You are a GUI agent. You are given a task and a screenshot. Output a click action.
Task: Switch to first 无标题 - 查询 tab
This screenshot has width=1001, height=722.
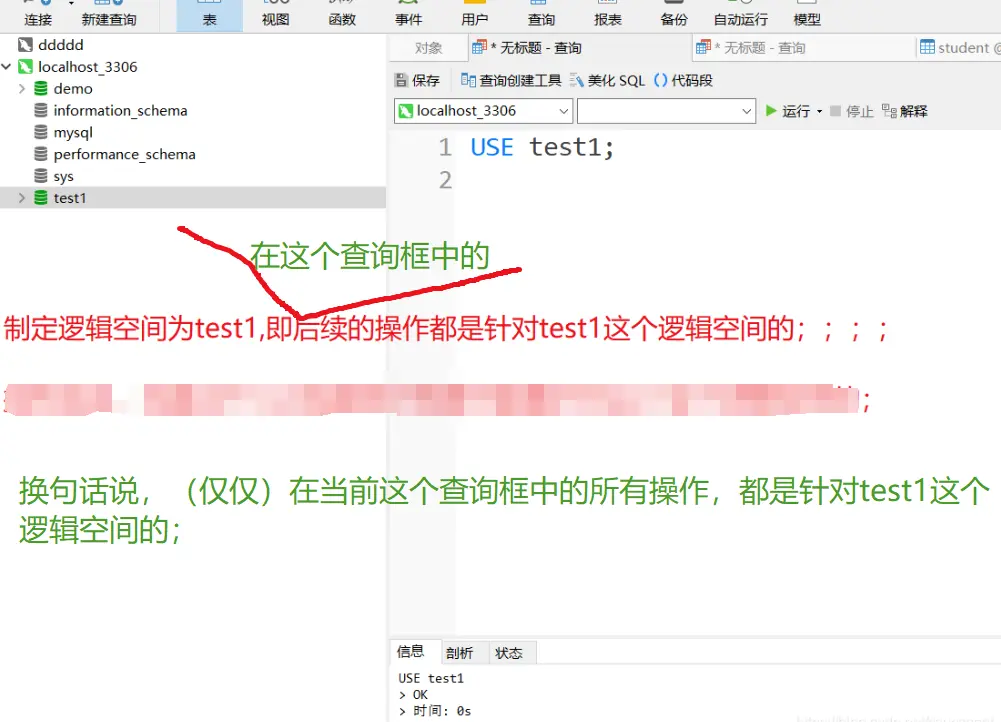578,48
